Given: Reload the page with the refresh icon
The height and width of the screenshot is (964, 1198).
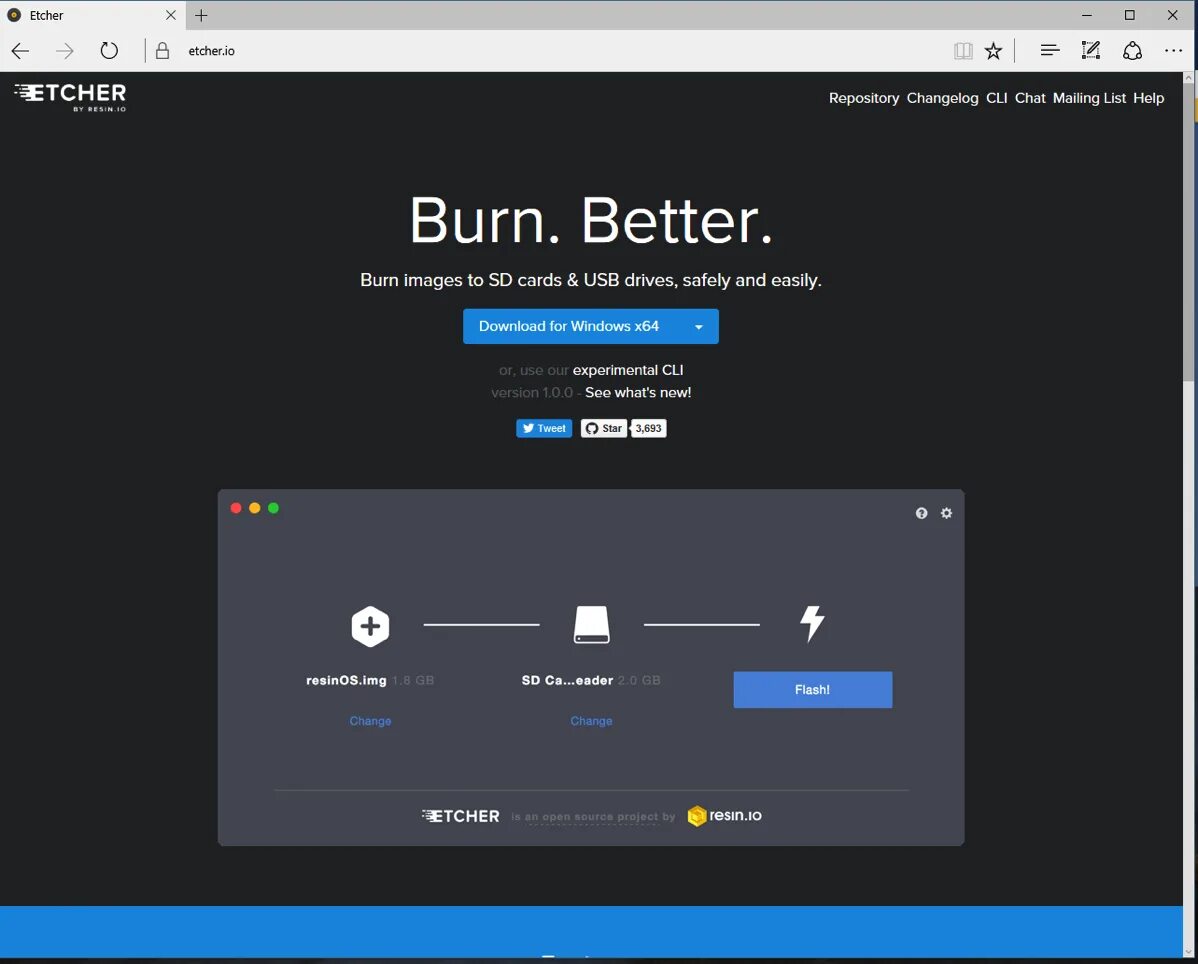Looking at the screenshot, I should tap(109, 50).
